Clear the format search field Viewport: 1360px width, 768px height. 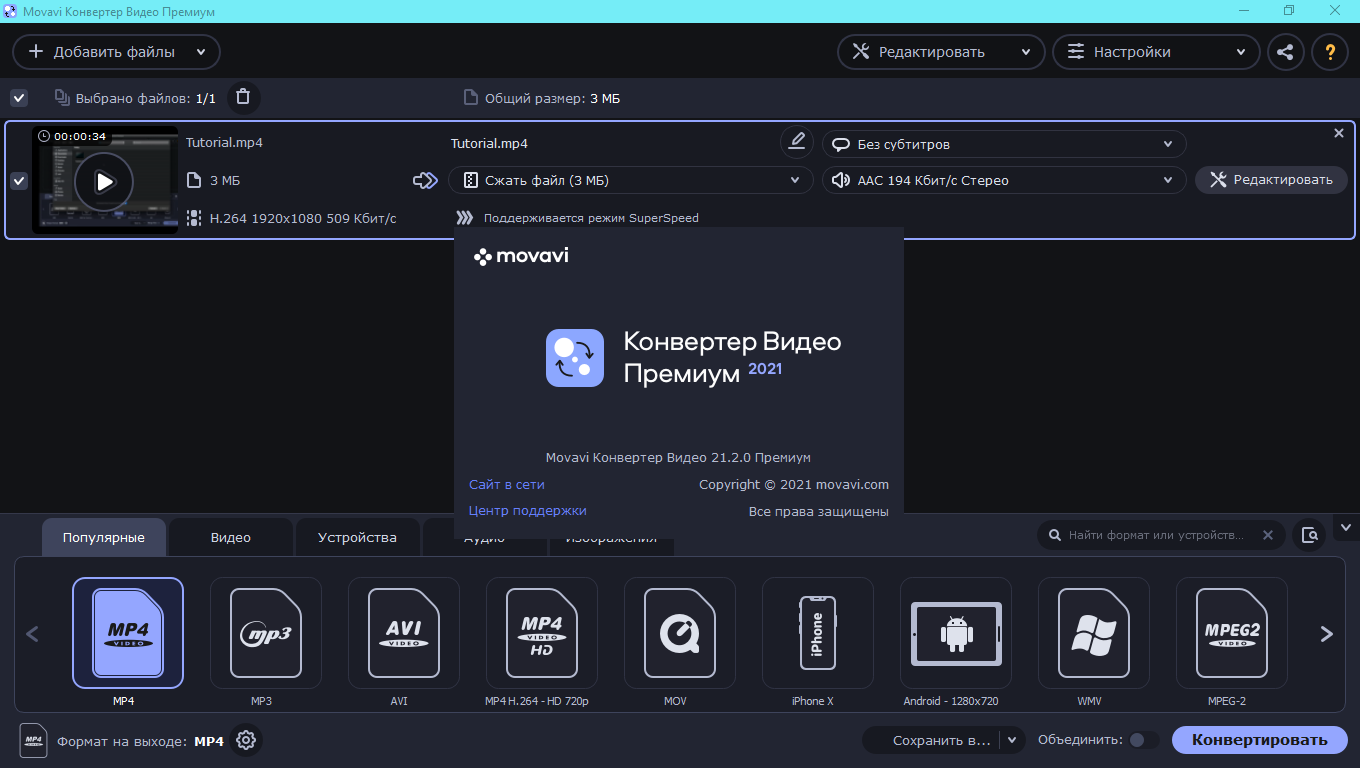point(1268,535)
